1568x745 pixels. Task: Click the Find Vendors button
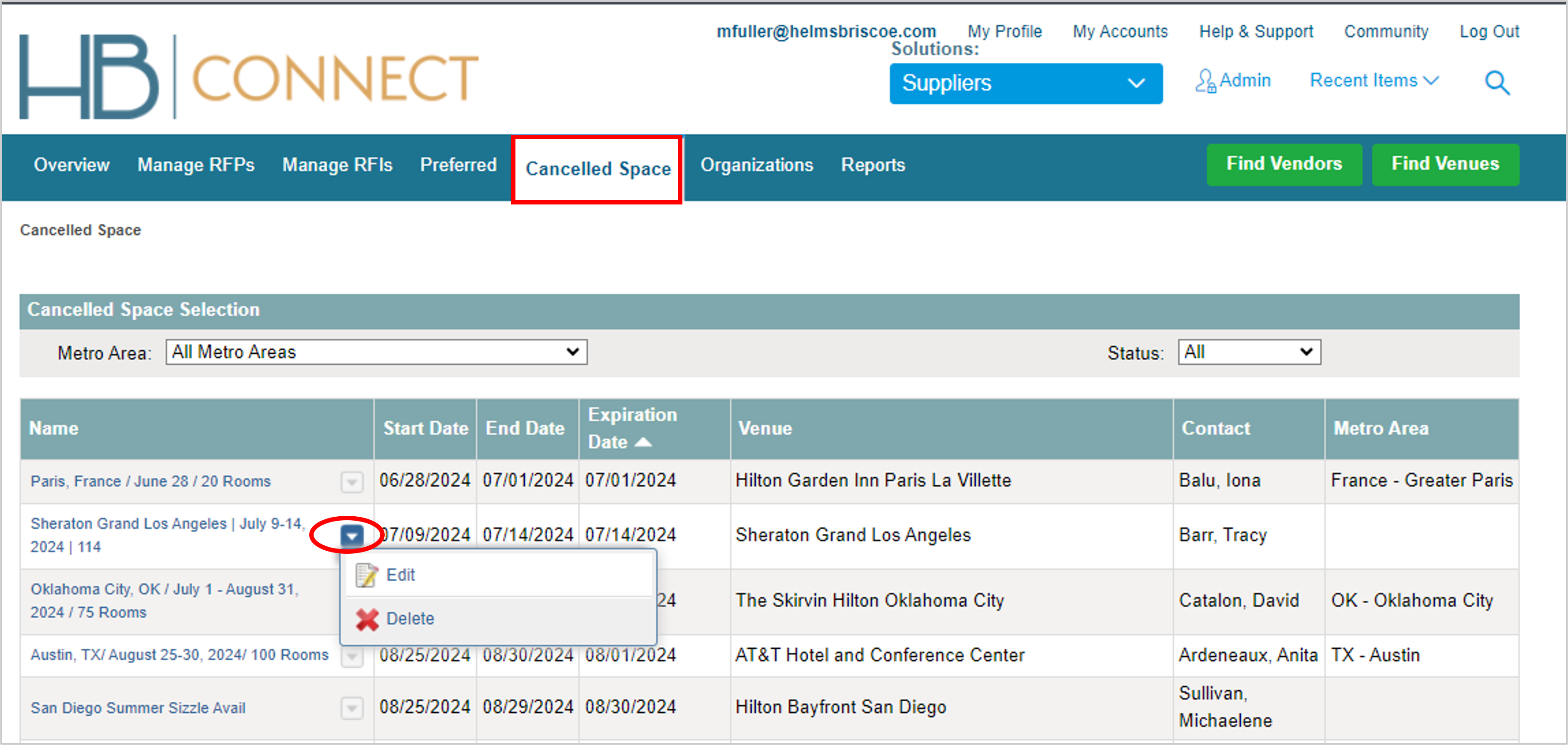(1284, 164)
